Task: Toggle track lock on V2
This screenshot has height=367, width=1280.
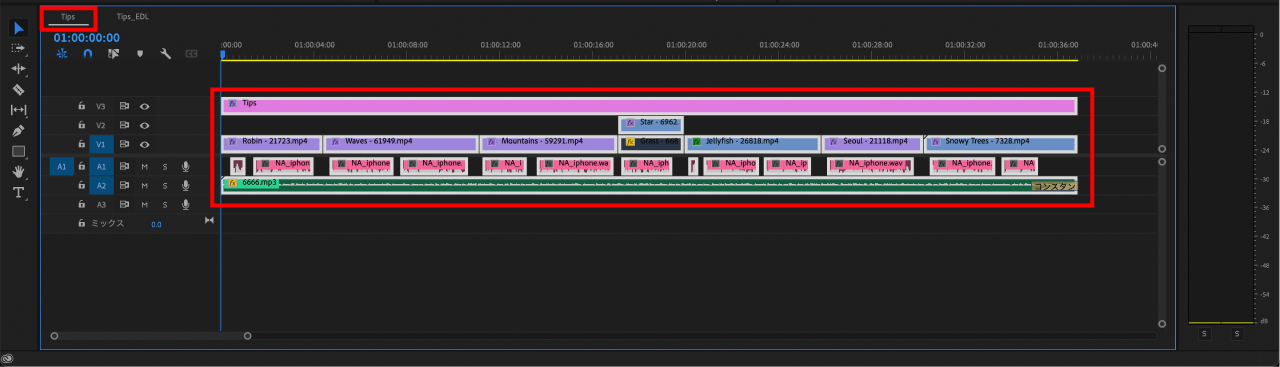Action: 82,125
